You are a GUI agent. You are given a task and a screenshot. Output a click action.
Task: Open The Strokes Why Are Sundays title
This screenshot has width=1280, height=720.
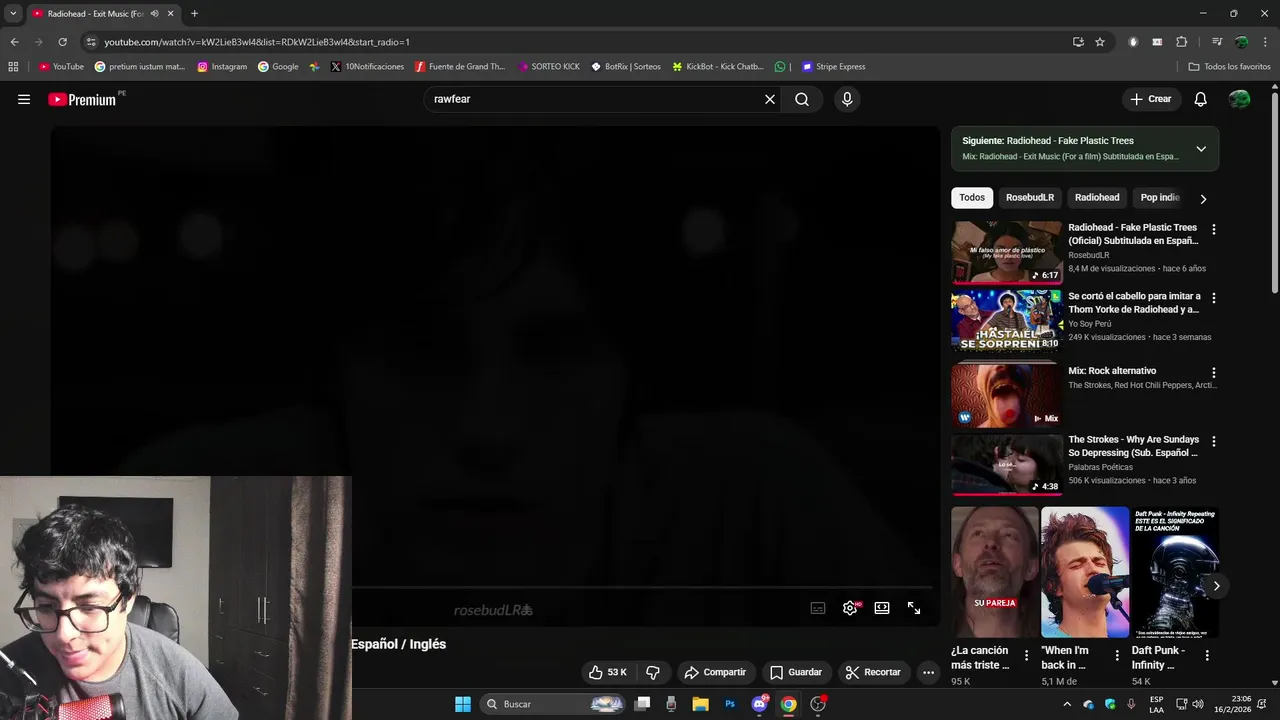(x=1133, y=446)
